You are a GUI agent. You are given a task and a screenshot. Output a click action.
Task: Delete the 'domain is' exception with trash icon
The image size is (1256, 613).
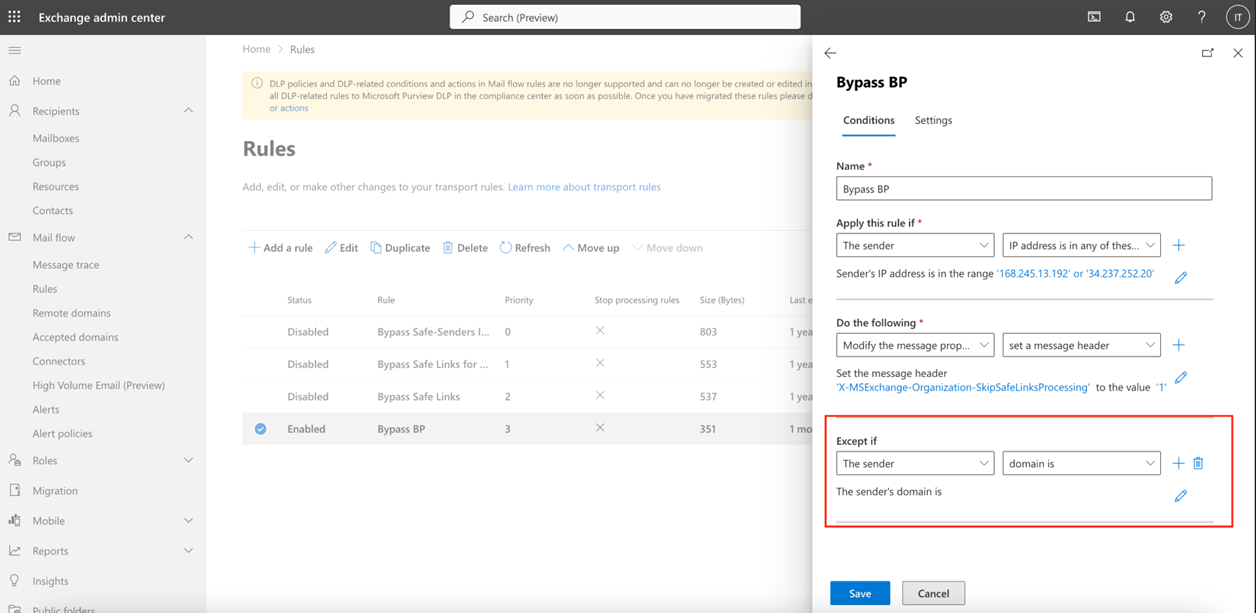click(1199, 463)
